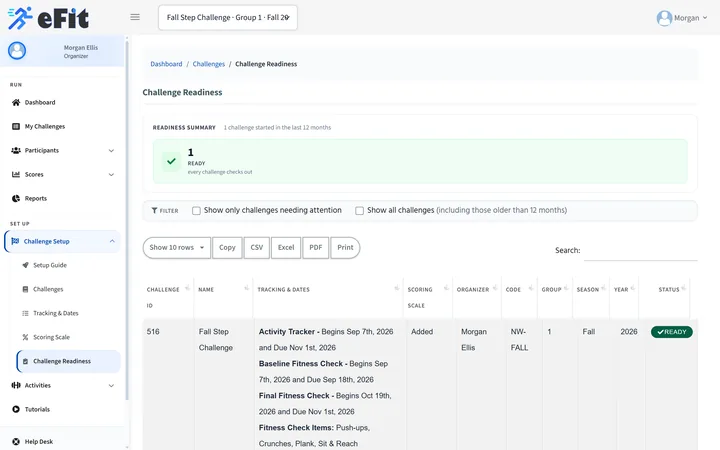The height and width of the screenshot is (450, 720).
Task: Expand the Participants chevron
Action: pos(111,151)
